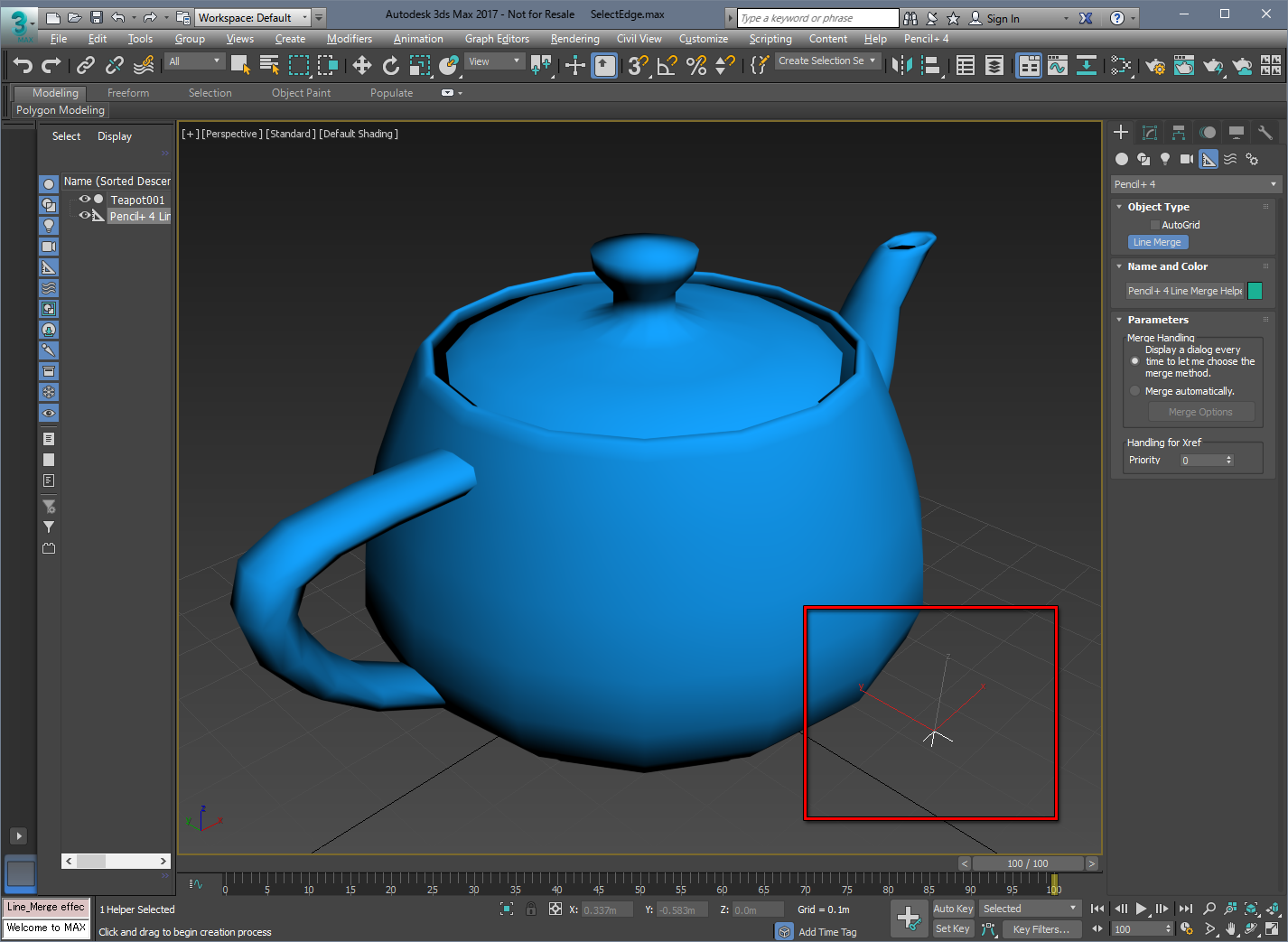
Task: Open the Utilities wrench panel
Action: coord(1265,133)
